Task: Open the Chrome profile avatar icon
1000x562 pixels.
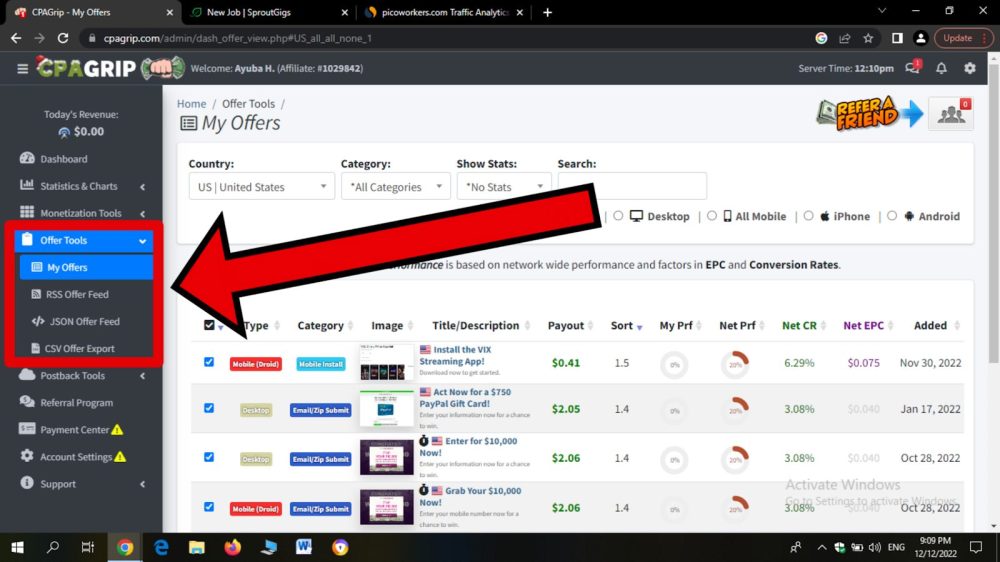Action: [x=920, y=38]
